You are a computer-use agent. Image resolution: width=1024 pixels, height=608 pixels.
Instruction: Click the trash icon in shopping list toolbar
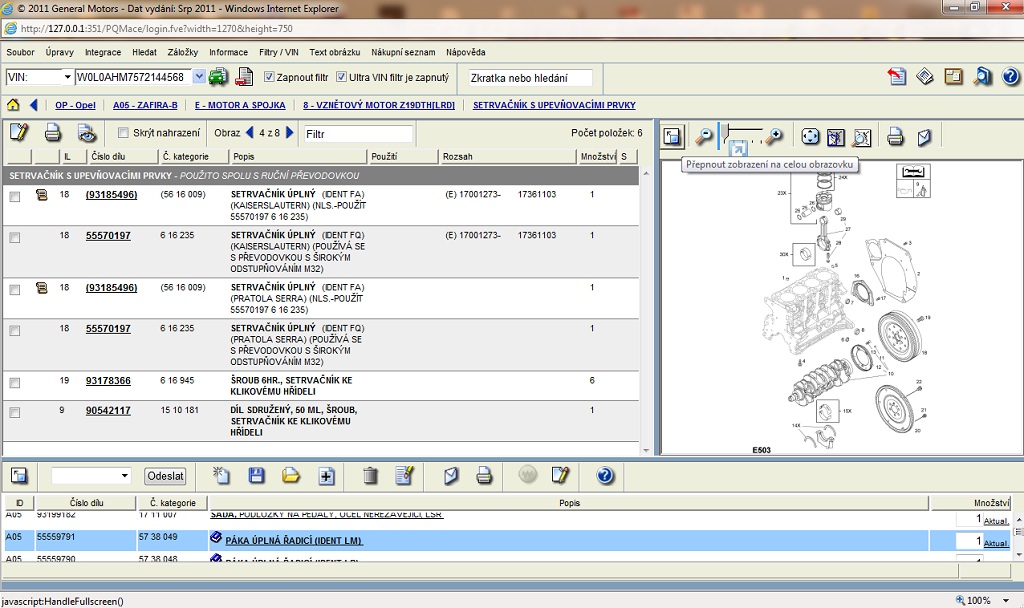(370, 476)
